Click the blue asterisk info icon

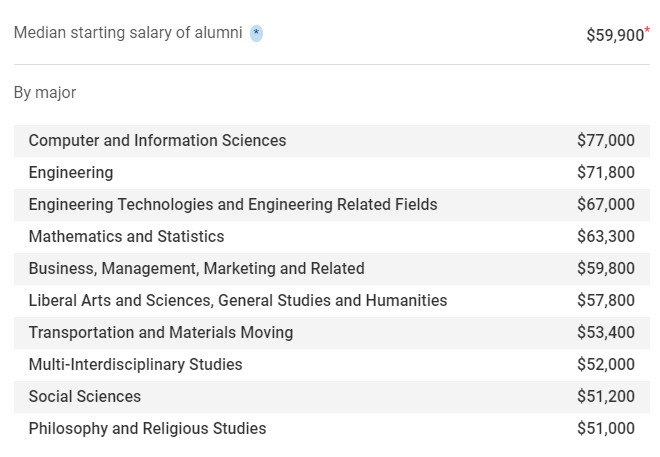tap(256, 33)
